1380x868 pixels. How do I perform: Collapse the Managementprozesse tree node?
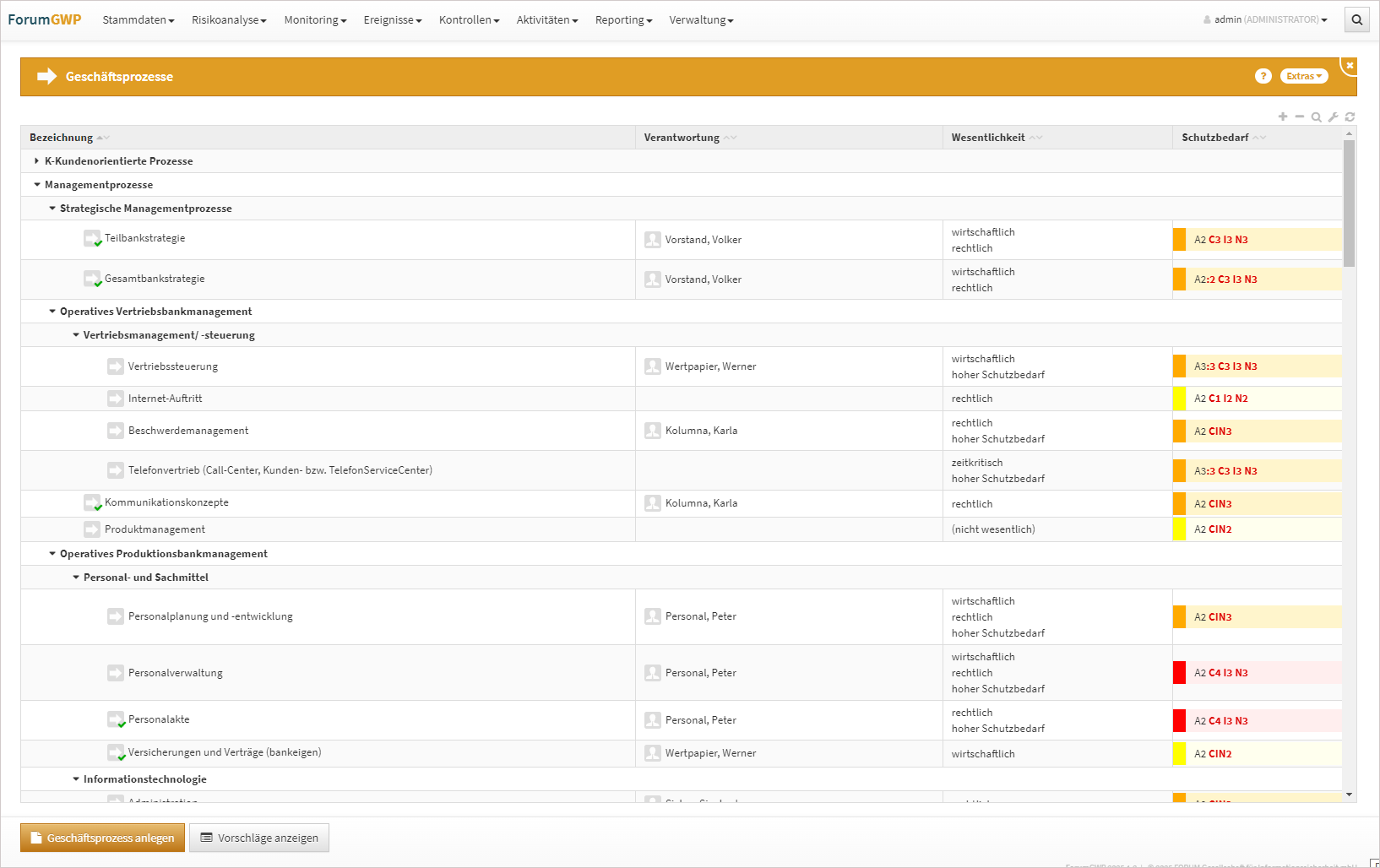click(x=37, y=185)
